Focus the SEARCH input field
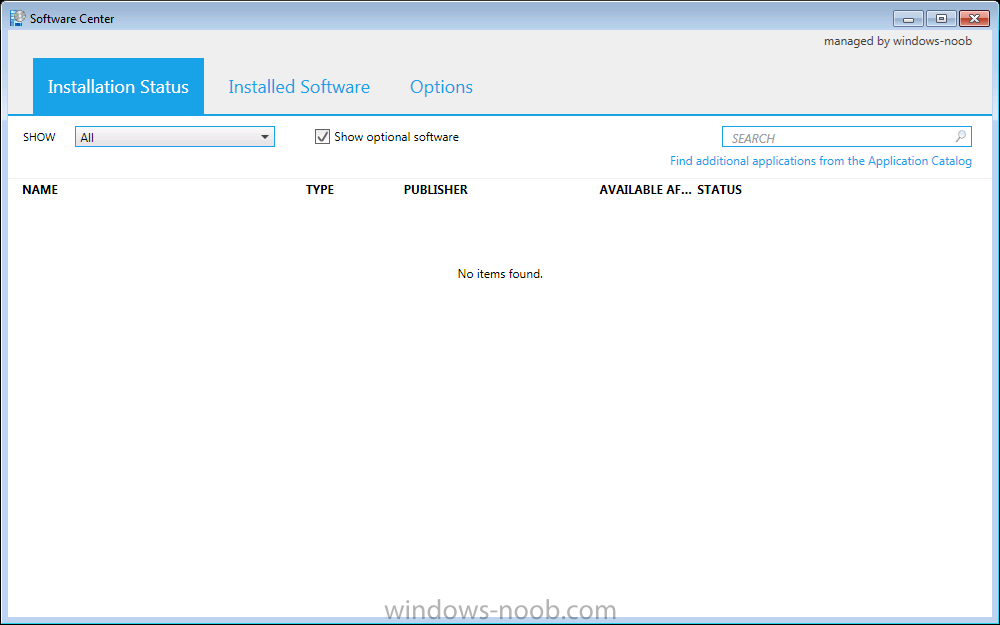This screenshot has width=1000, height=625. pos(846,137)
